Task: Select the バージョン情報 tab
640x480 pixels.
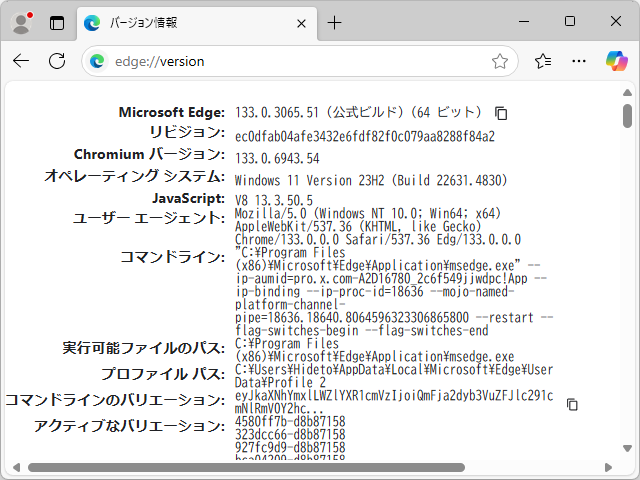Action: 197,23
